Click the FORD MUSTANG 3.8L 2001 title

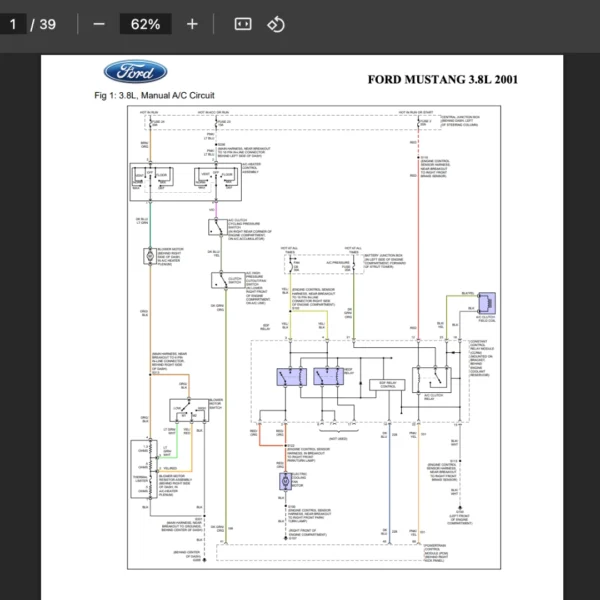tap(443, 79)
